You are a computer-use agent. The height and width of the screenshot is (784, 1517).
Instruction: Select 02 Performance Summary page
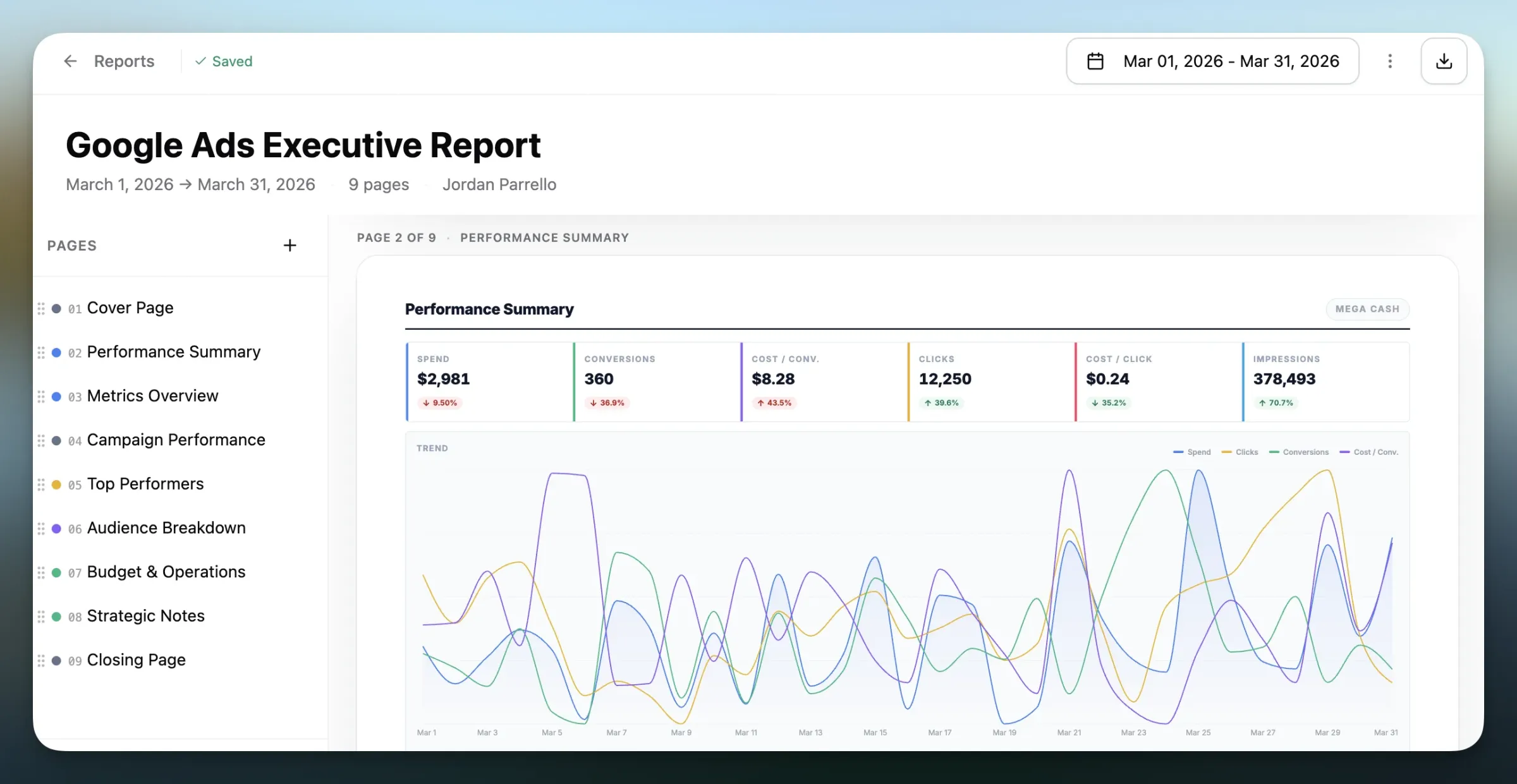point(180,352)
